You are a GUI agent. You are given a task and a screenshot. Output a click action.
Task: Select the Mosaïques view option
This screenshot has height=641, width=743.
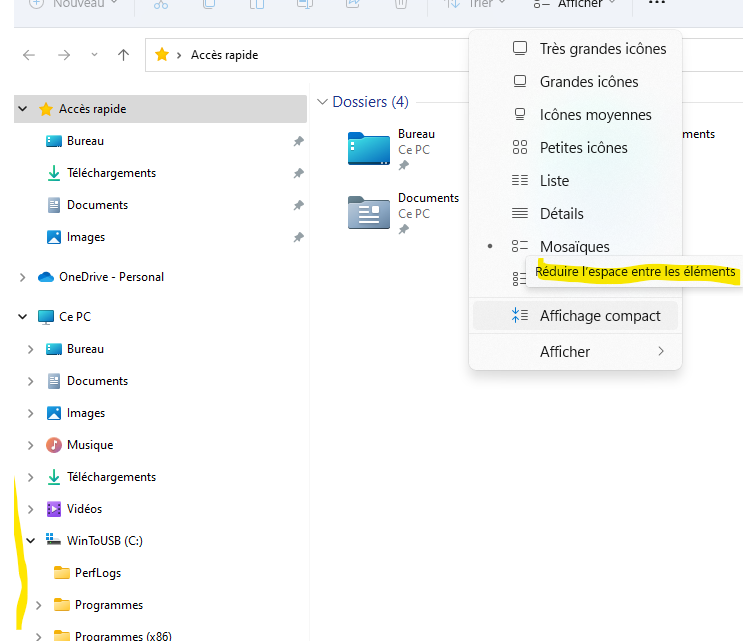[x=575, y=246]
